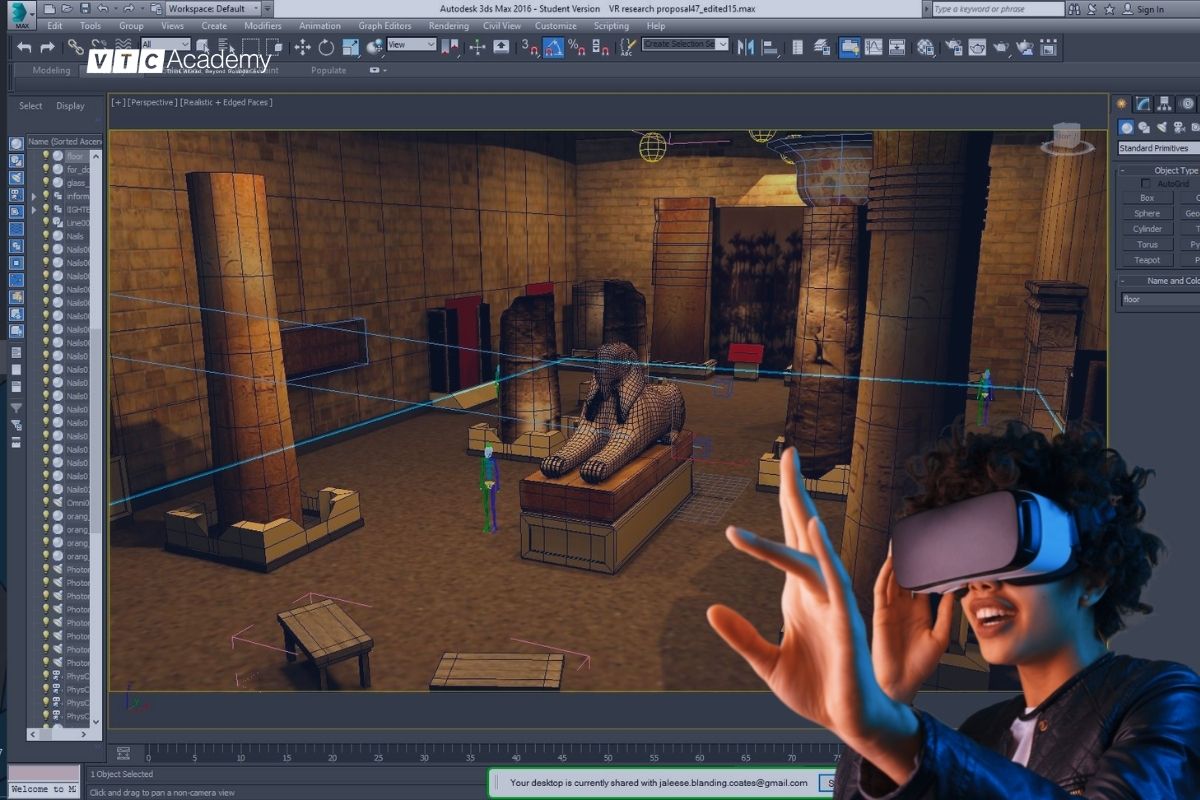The width and height of the screenshot is (1200, 800).
Task: Click the Cameras creation icon
Action: [x=1177, y=127]
